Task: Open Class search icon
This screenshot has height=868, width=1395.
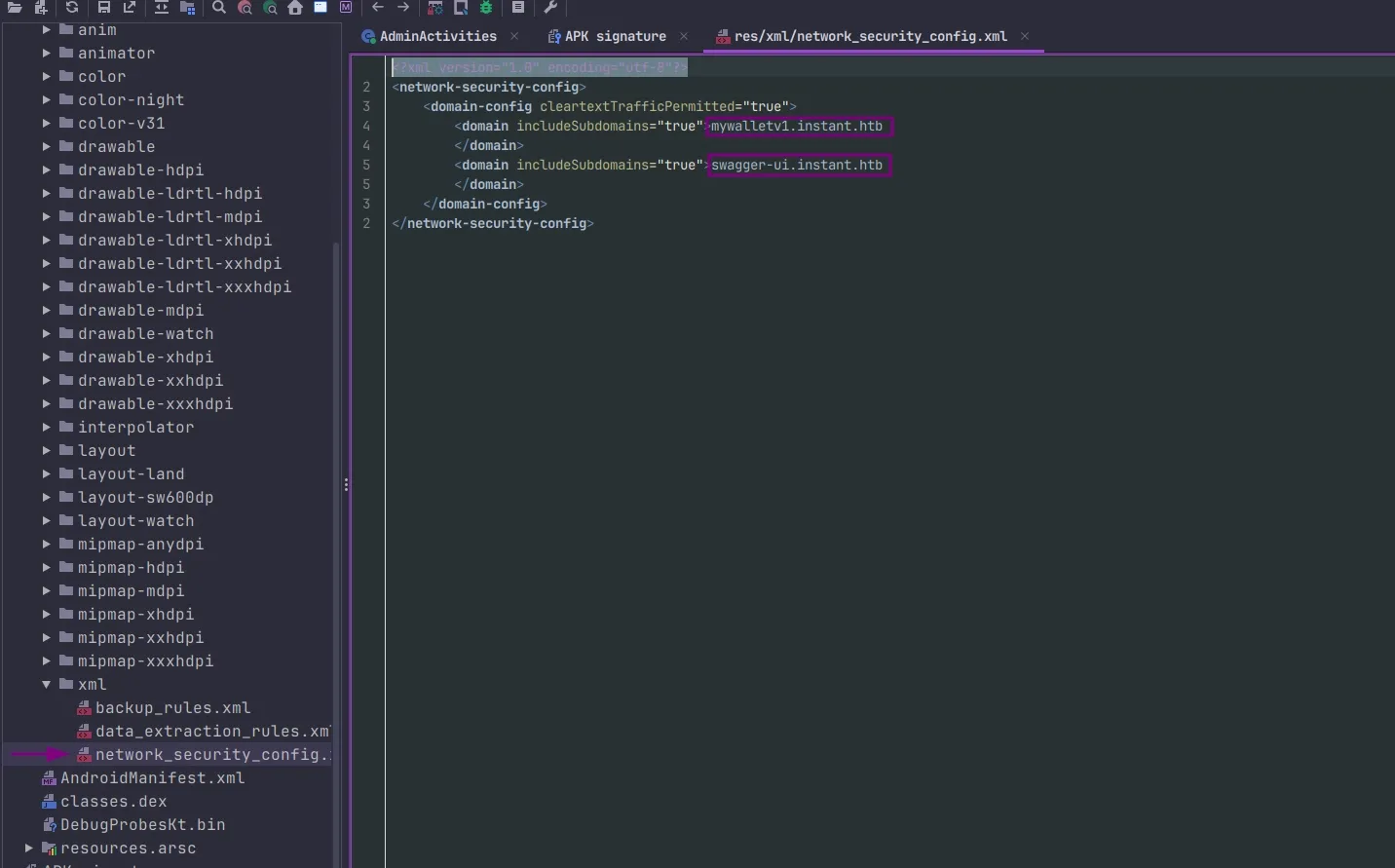Action: pyautogui.click(x=245, y=7)
